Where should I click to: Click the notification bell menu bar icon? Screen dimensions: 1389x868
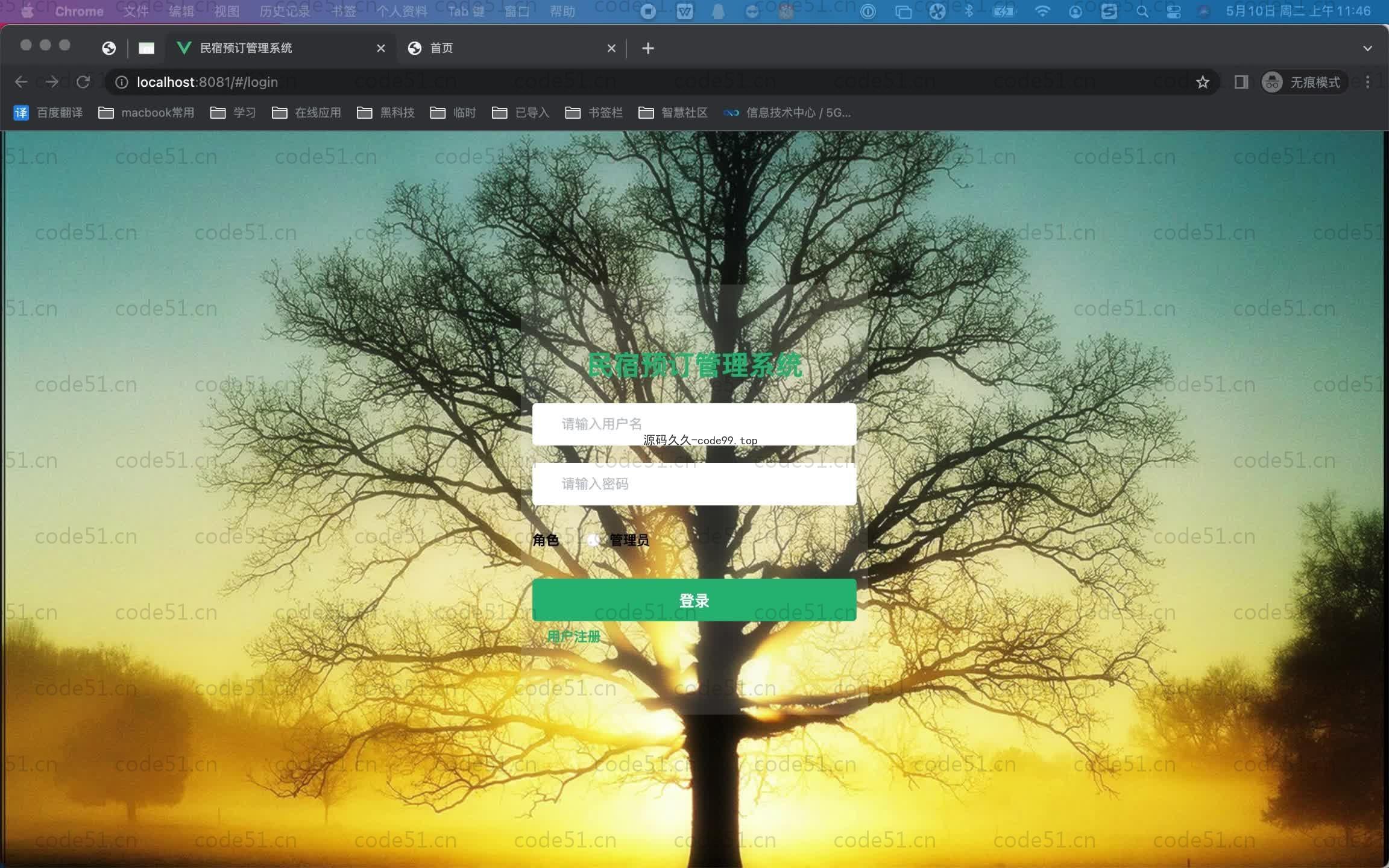click(718, 11)
